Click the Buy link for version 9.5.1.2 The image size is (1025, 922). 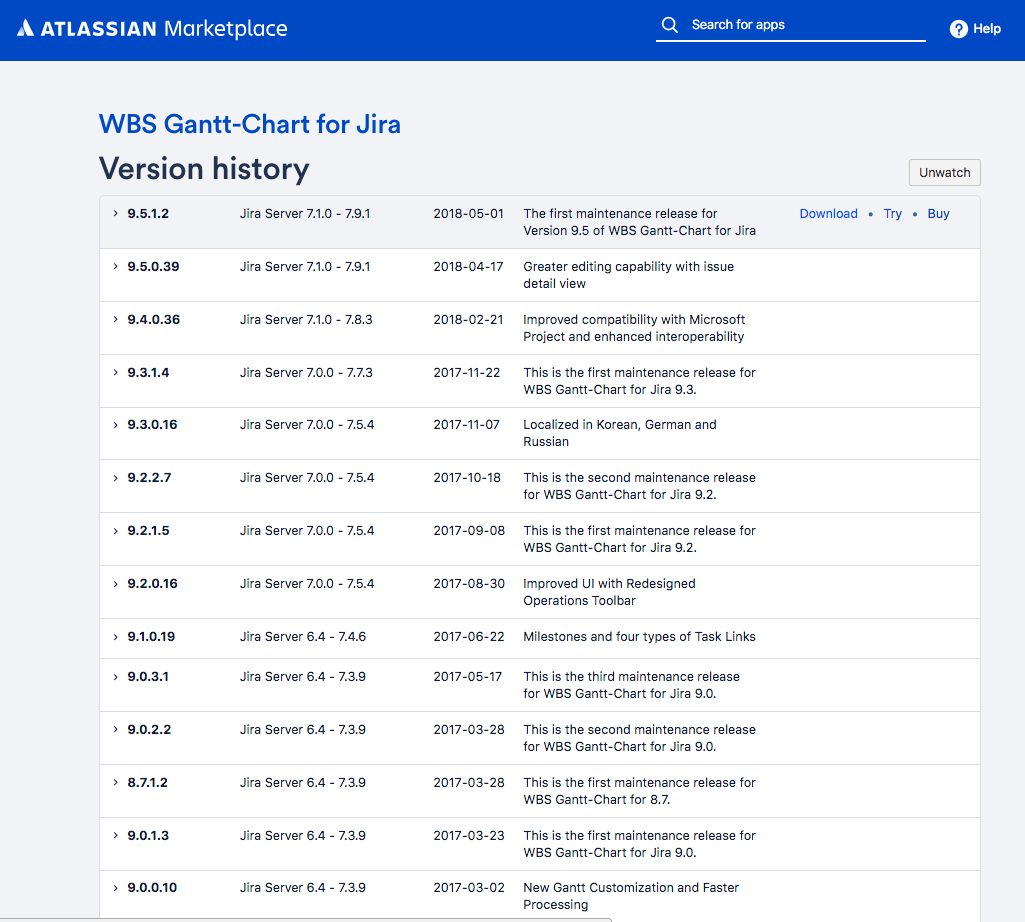coord(938,214)
